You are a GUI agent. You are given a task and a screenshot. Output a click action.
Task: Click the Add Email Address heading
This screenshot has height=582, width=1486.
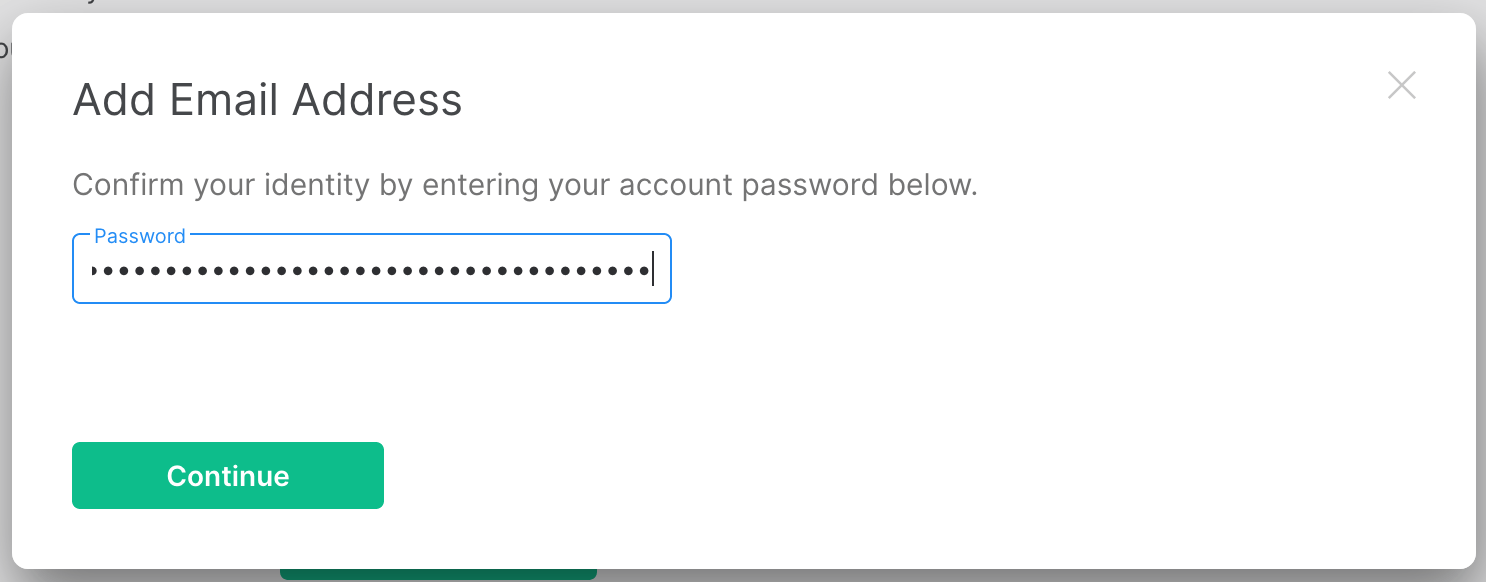click(268, 100)
